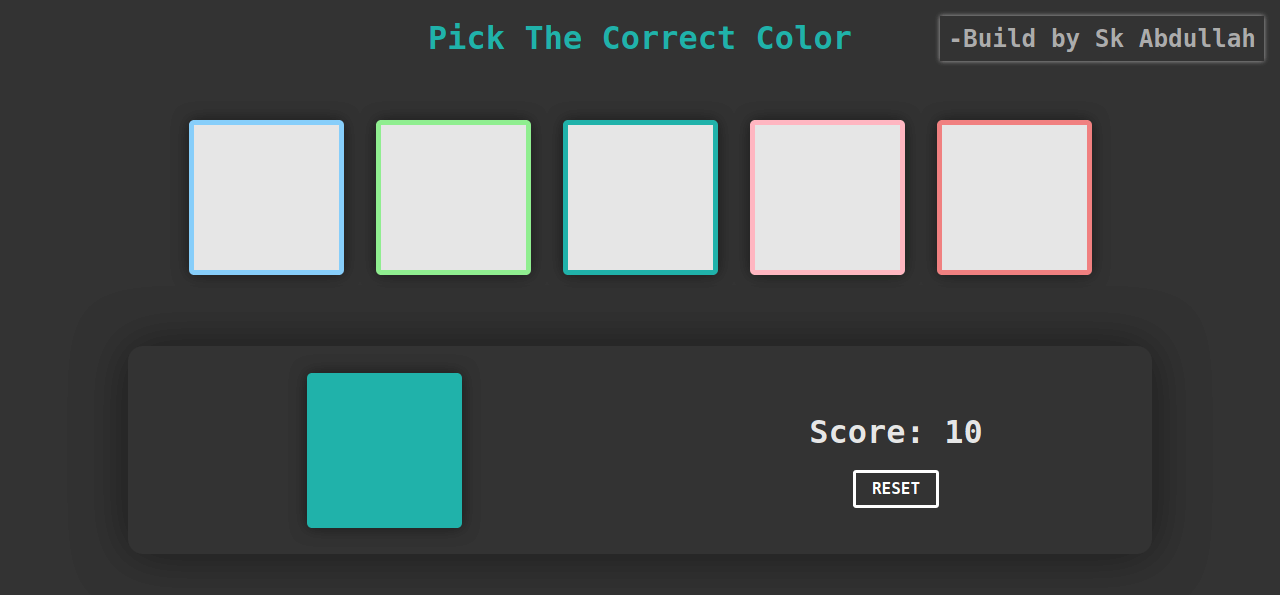This screenshot has height=595, width=1280.
Task: Reset the score using the white-outlined button
Action: click(895, 489)
